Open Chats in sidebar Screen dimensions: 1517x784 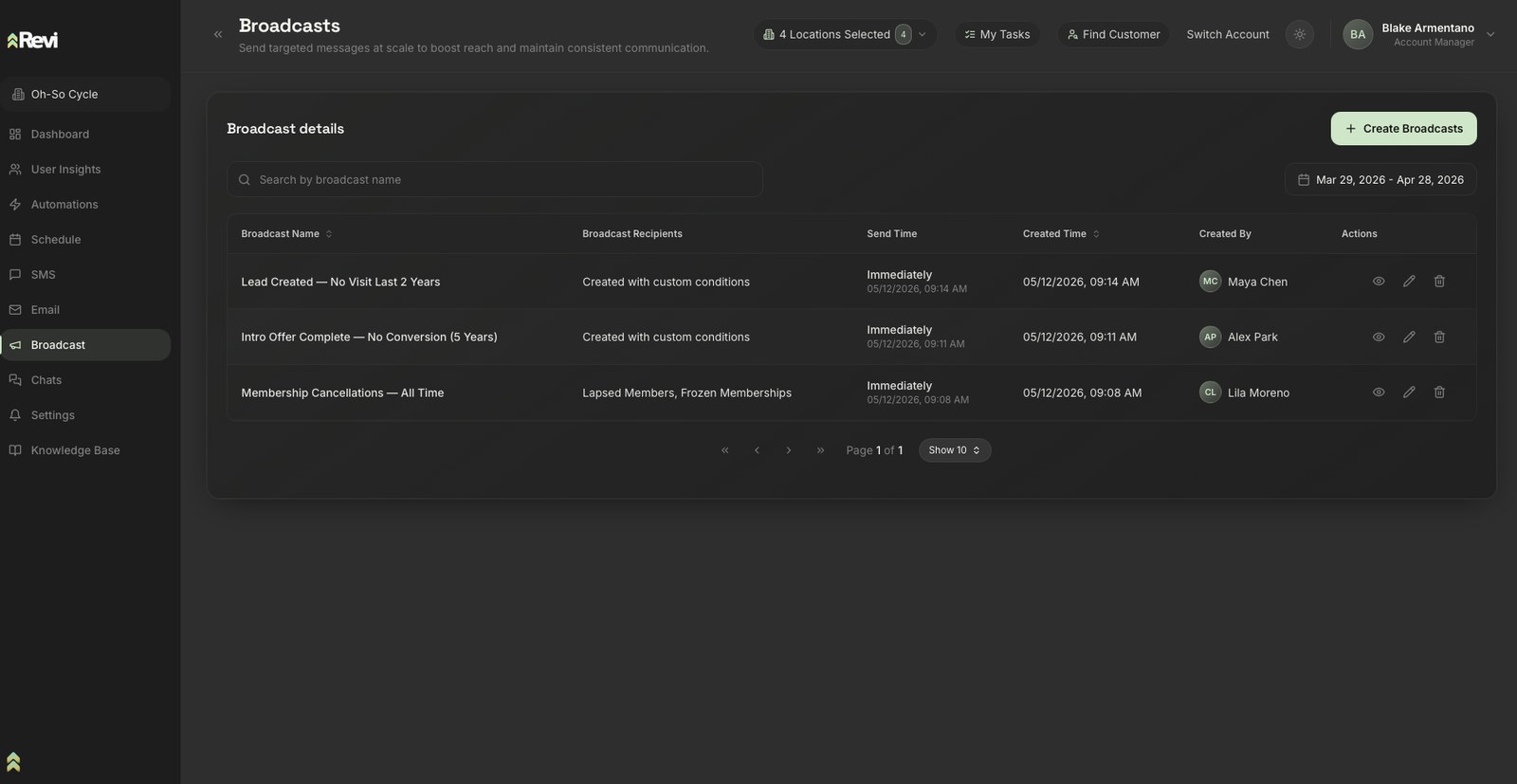click(x=85, y=380)
